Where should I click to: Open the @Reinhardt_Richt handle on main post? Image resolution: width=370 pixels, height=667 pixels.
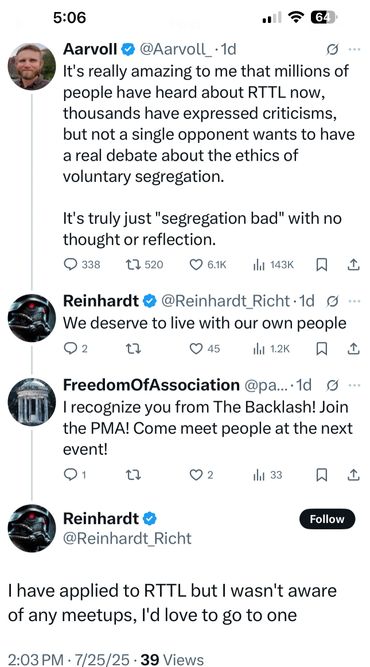(127, 538)
